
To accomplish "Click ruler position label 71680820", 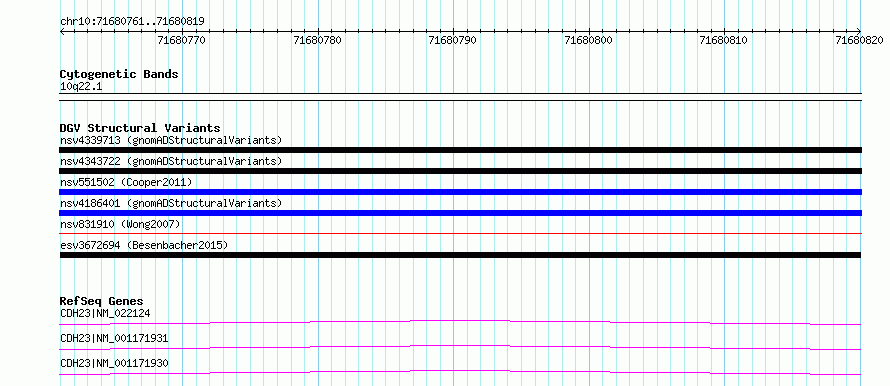I will click(859, 40).
